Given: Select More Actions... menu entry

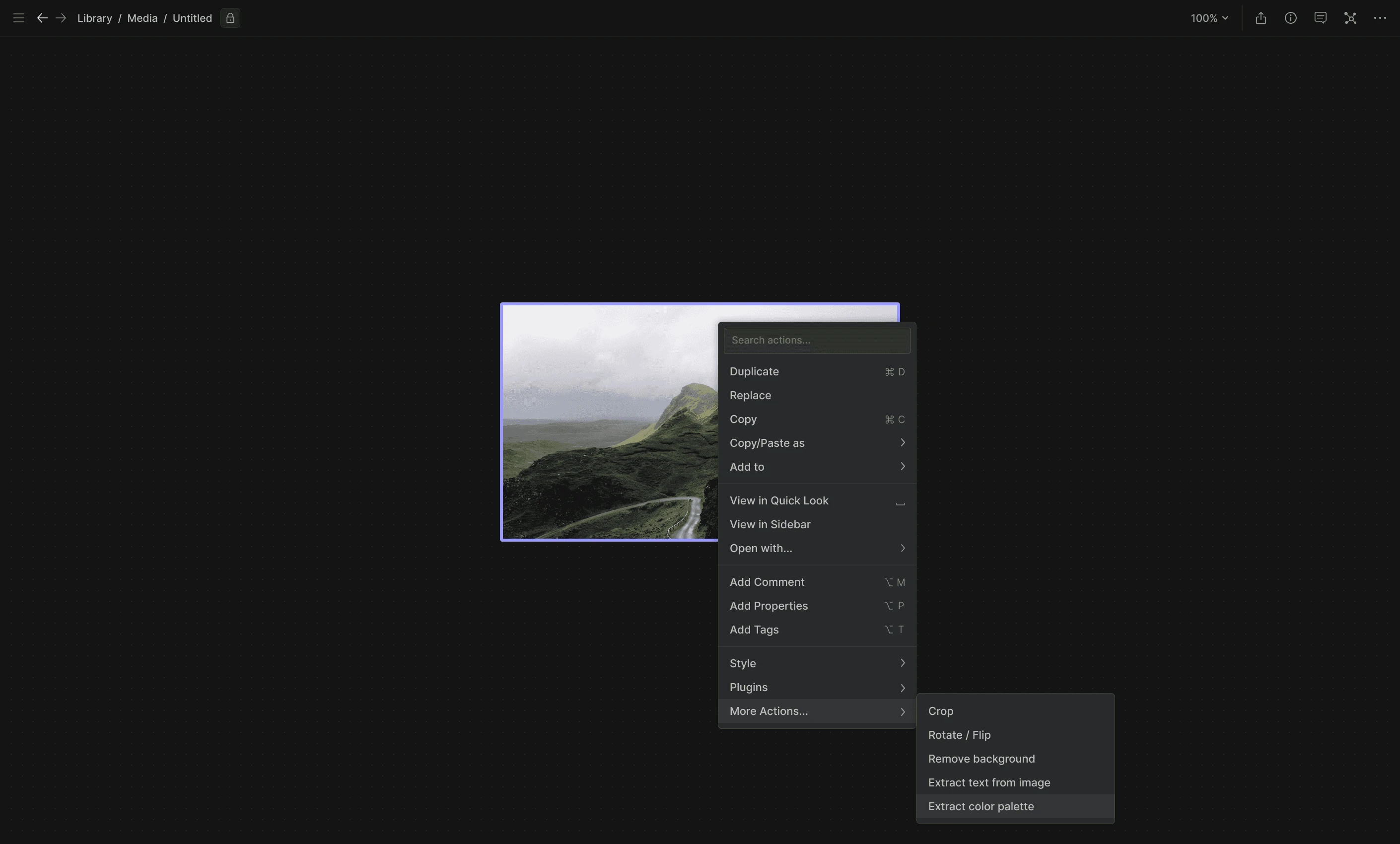Looking at the screenshot, I should [817, 711].
